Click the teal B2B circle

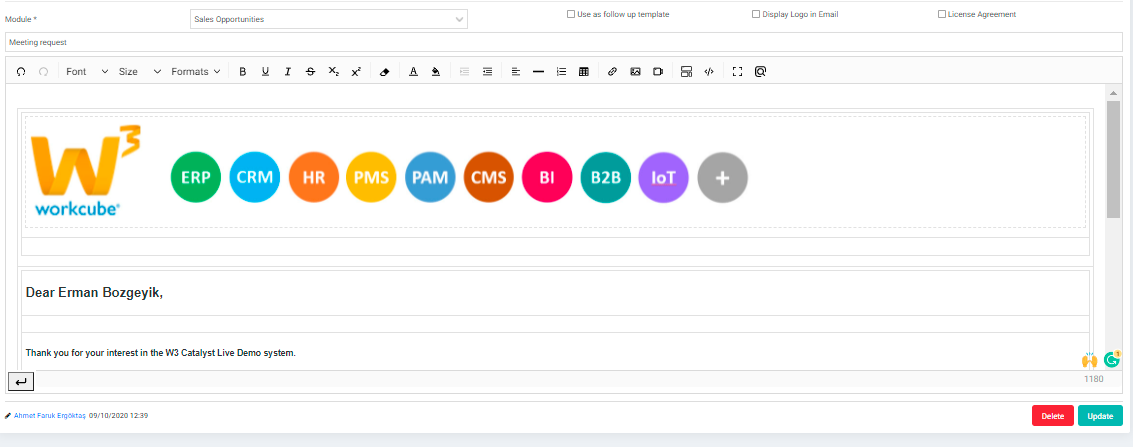pos(606,177)
